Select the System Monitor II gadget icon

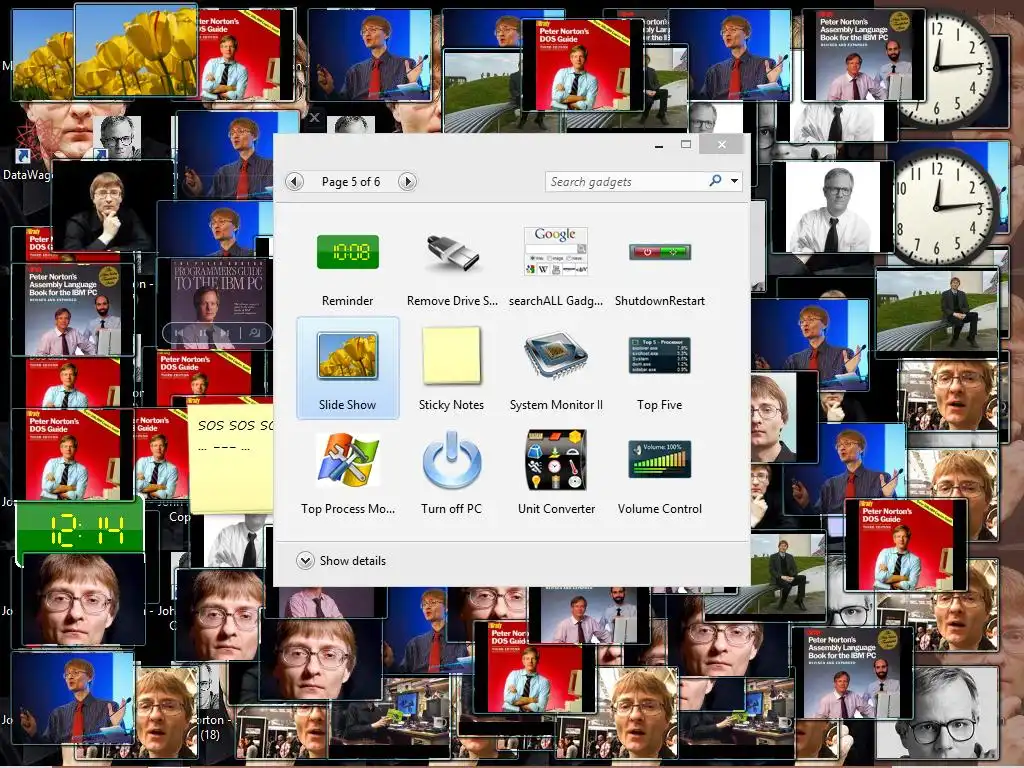(x=555, y=356)
